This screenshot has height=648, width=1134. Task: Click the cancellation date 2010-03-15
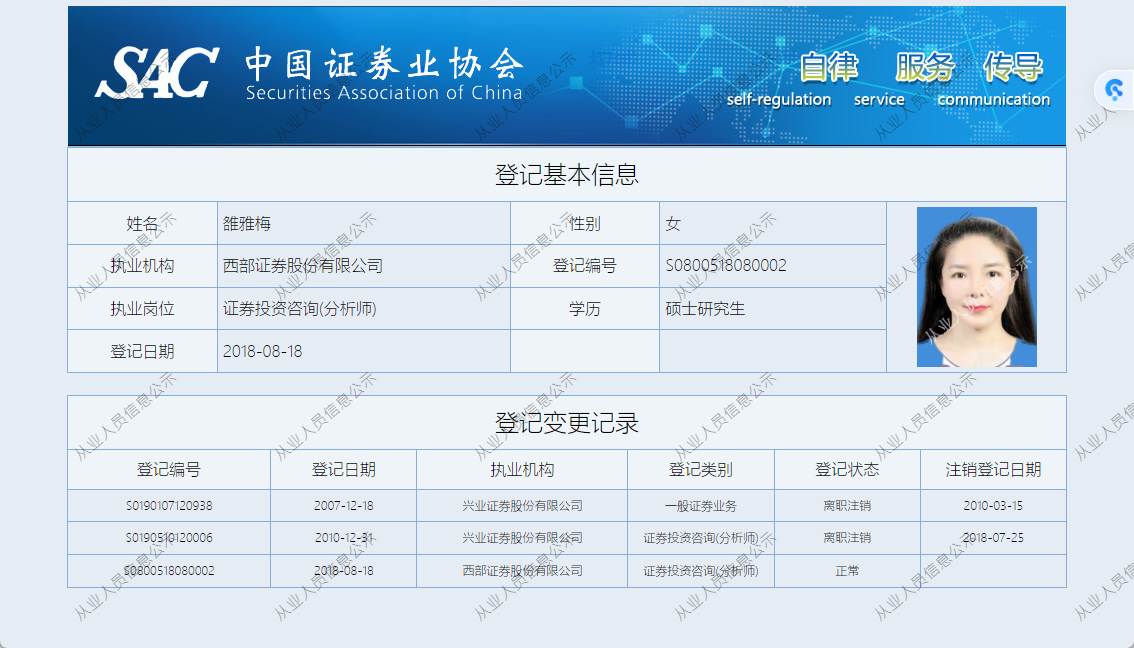point(993,506)
